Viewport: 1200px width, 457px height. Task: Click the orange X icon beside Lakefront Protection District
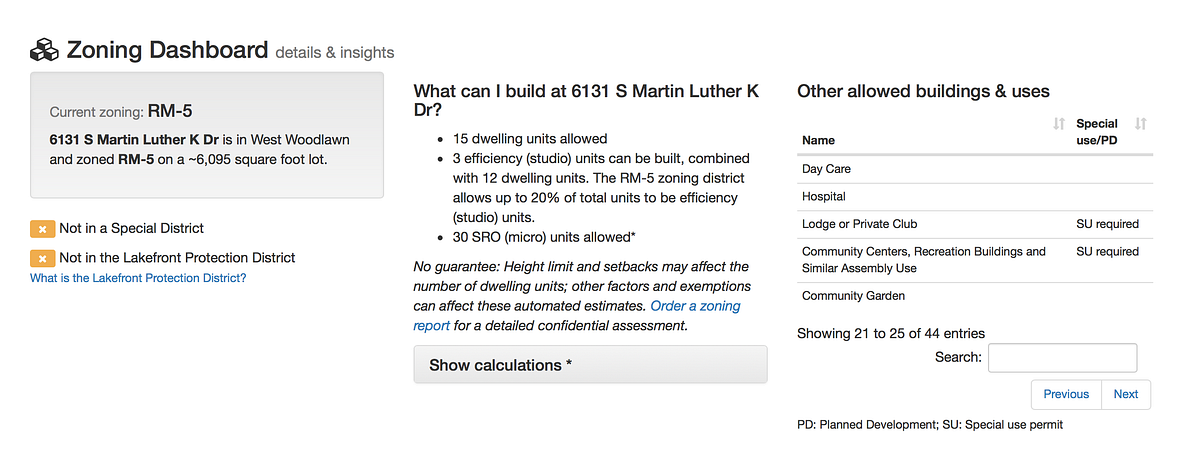42,258
